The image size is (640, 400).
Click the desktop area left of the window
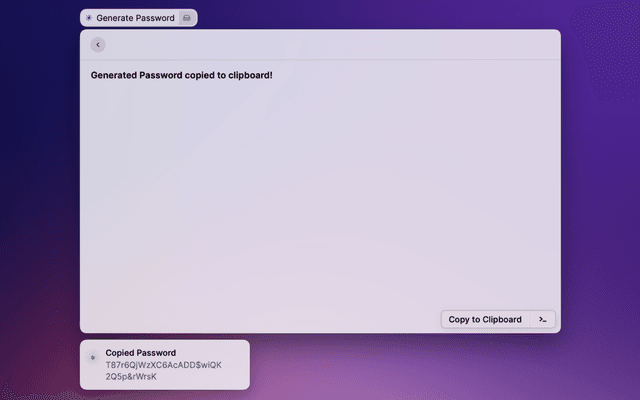[40, 200]
